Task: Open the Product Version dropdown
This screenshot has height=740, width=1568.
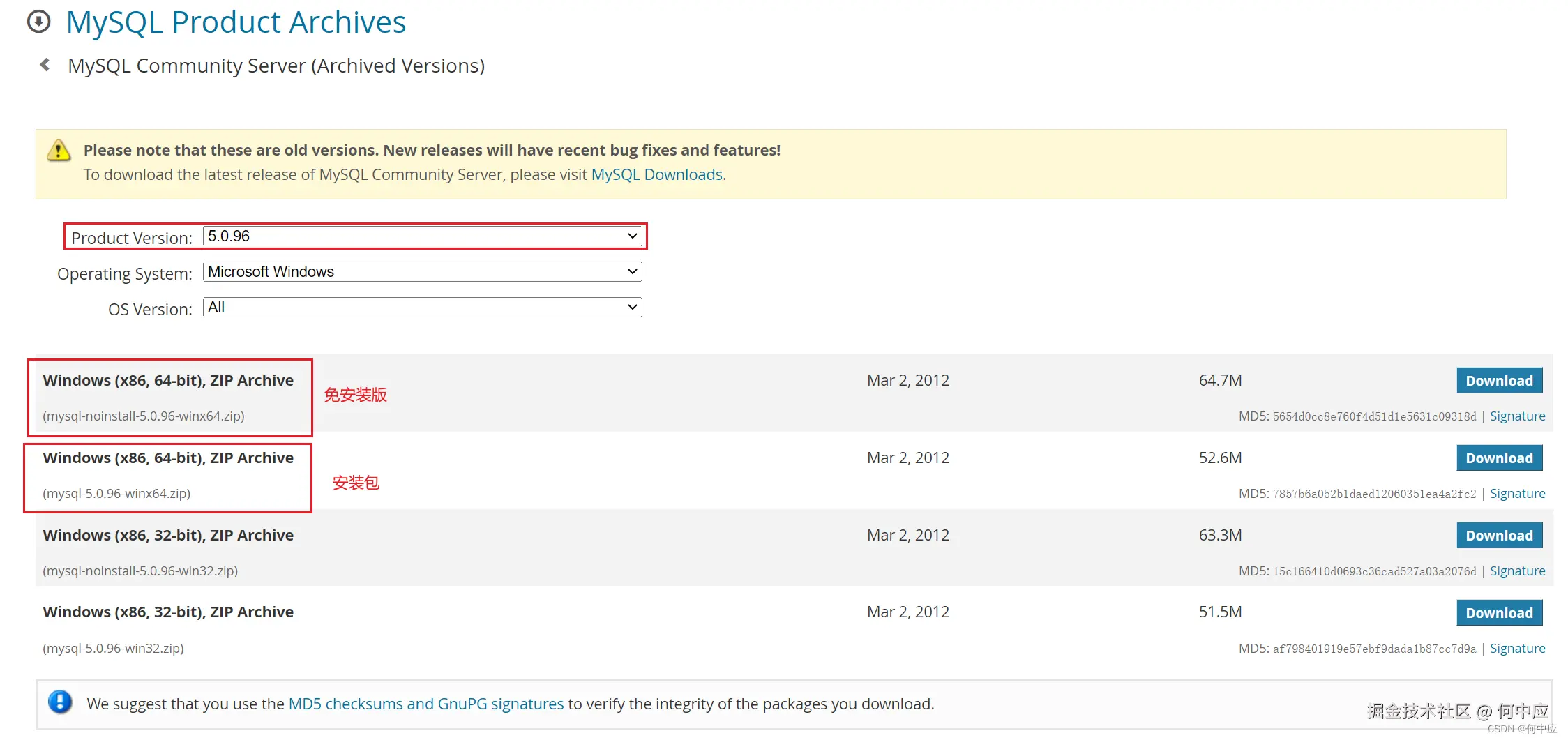Action: (x=422, y=236)
